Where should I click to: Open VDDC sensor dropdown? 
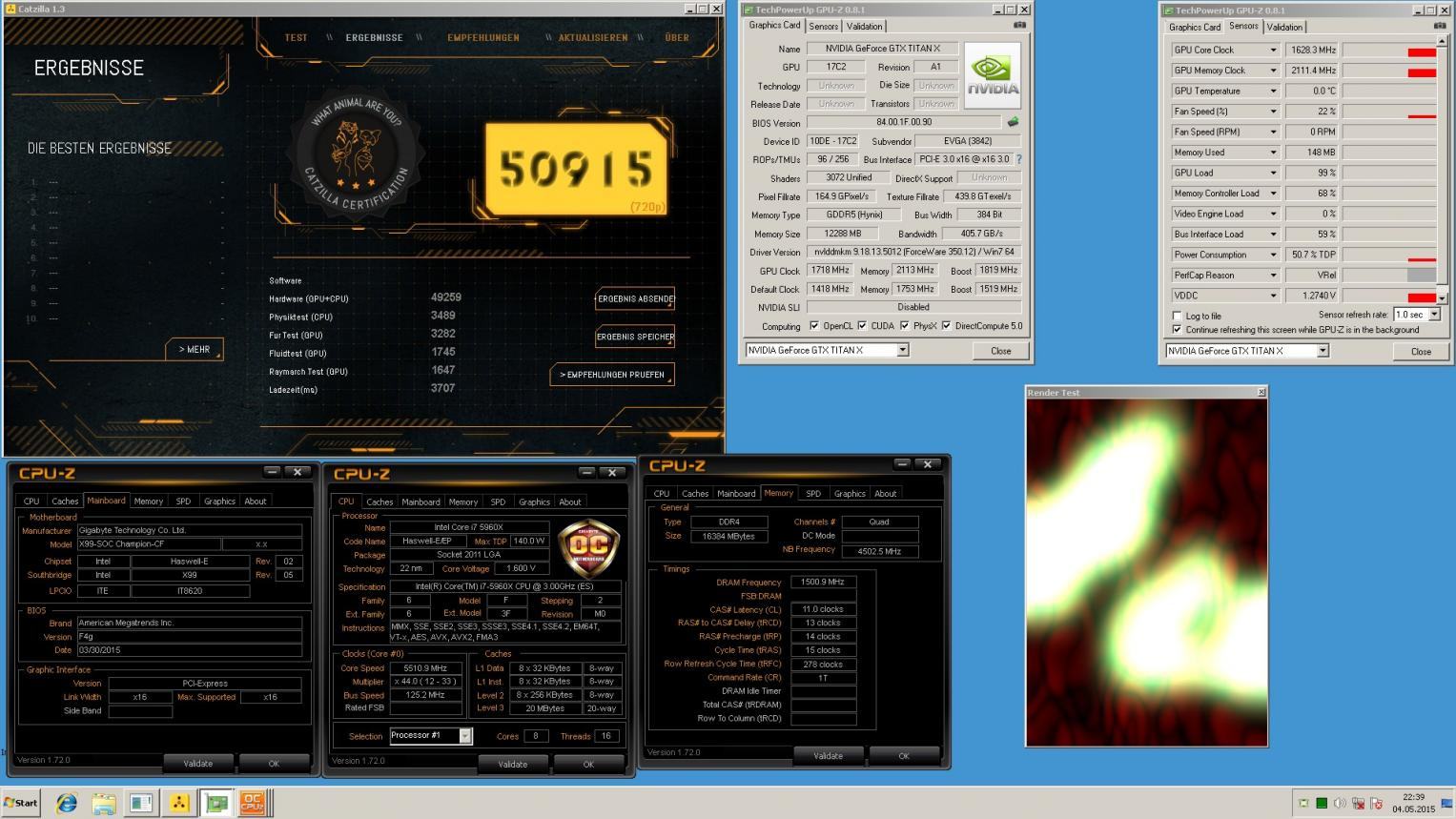tap(1272, 296)
